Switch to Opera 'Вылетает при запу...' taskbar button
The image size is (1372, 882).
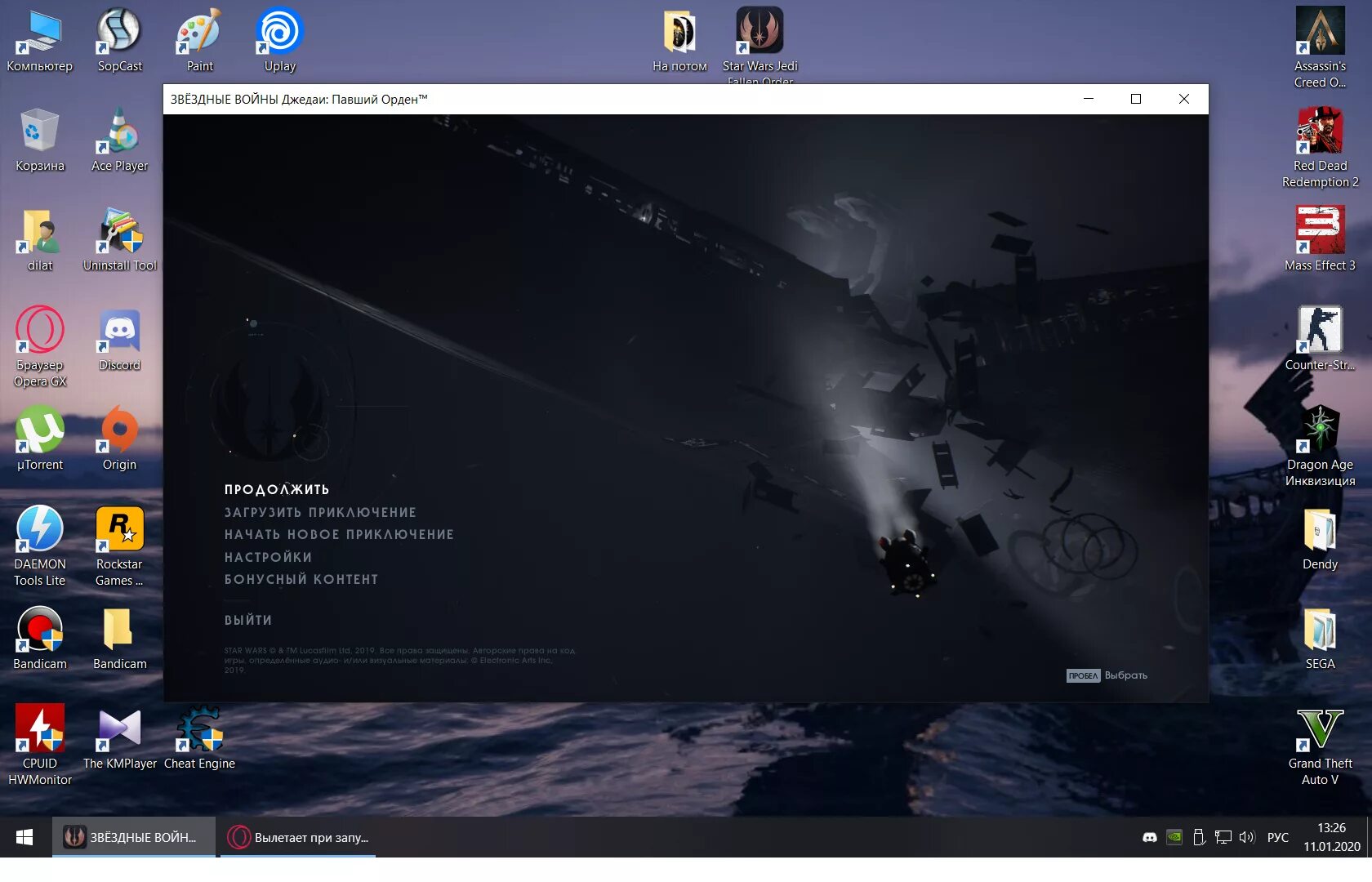(298, 837)
